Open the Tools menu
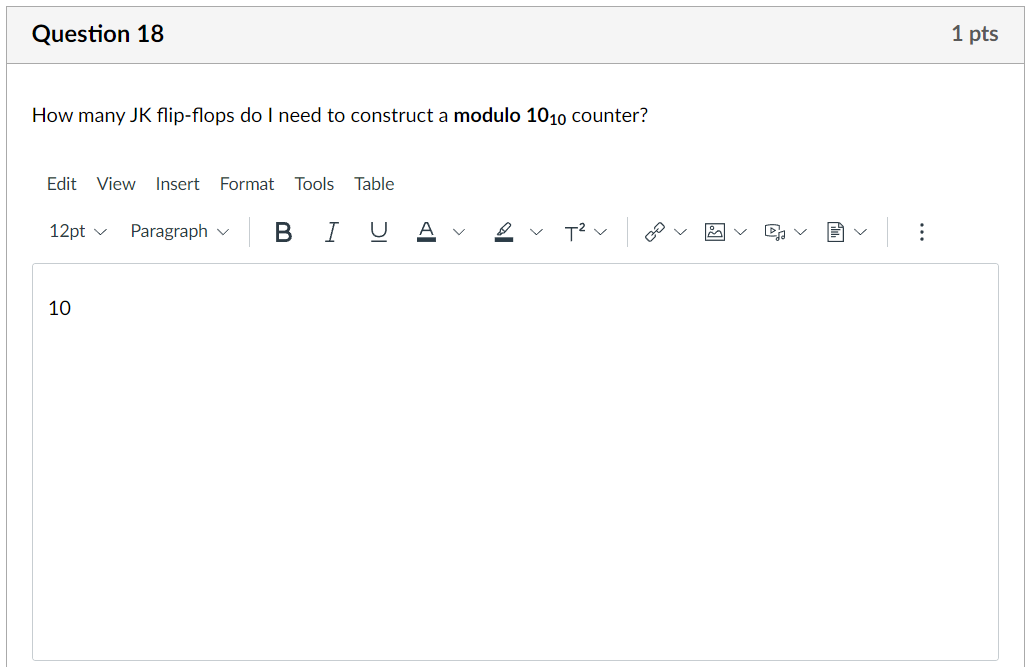This screenshot has height=667, width=1030. click(314, 183)
